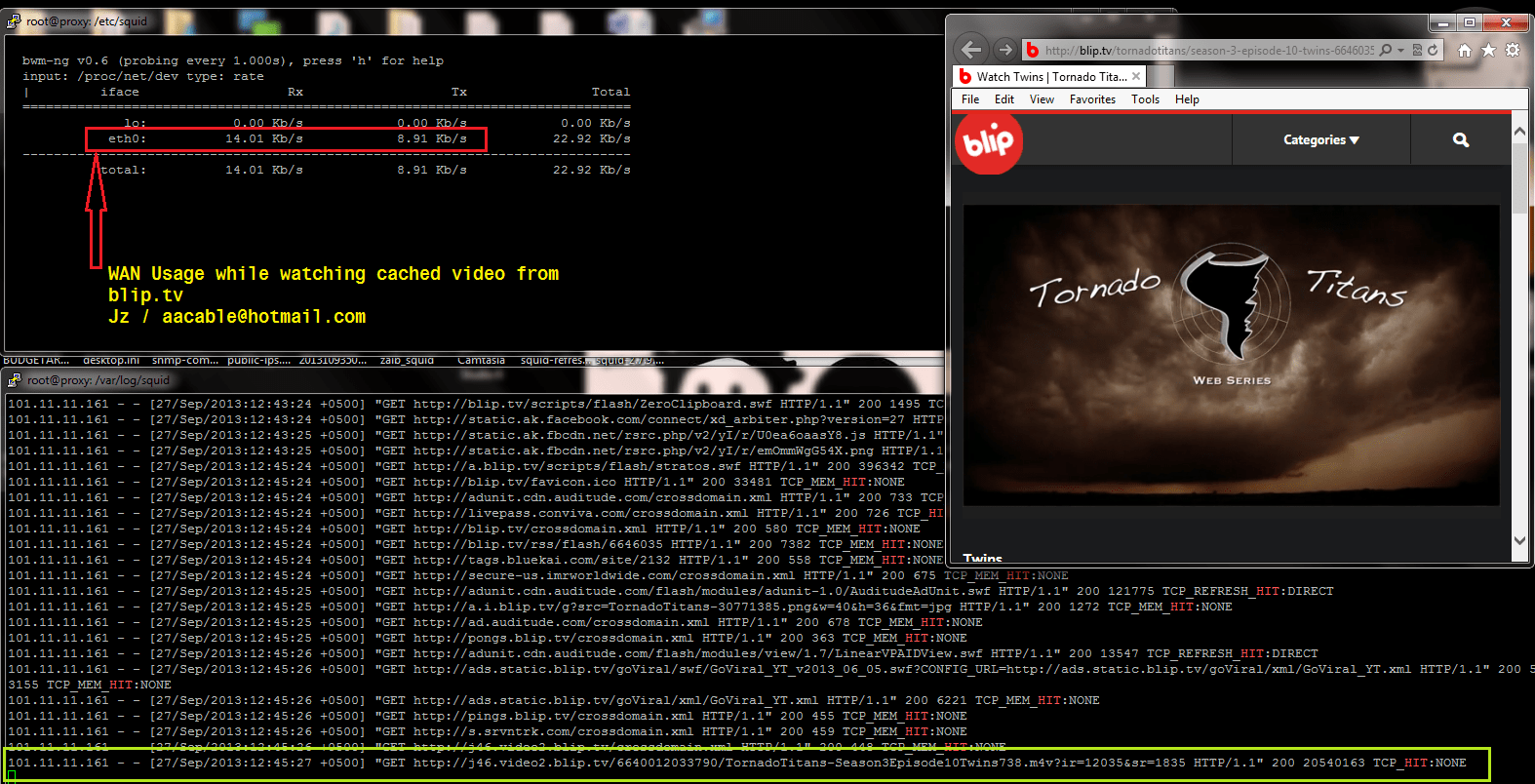Screen dimensions: 1535x784
Task: Click the page scrollbar down arrow
Action: pos(1519,540)
